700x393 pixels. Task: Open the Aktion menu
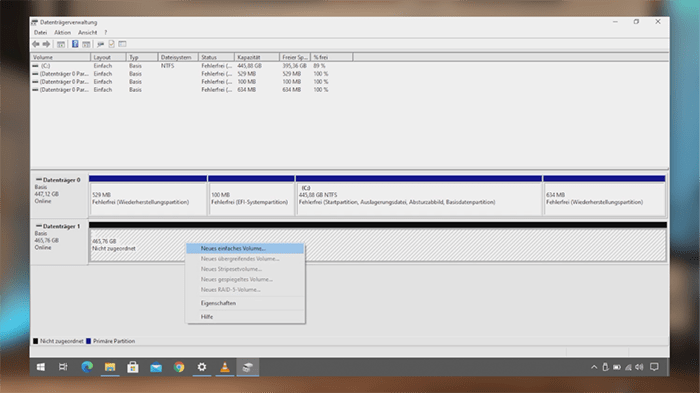pyautogui.click(x=62, y=33)
